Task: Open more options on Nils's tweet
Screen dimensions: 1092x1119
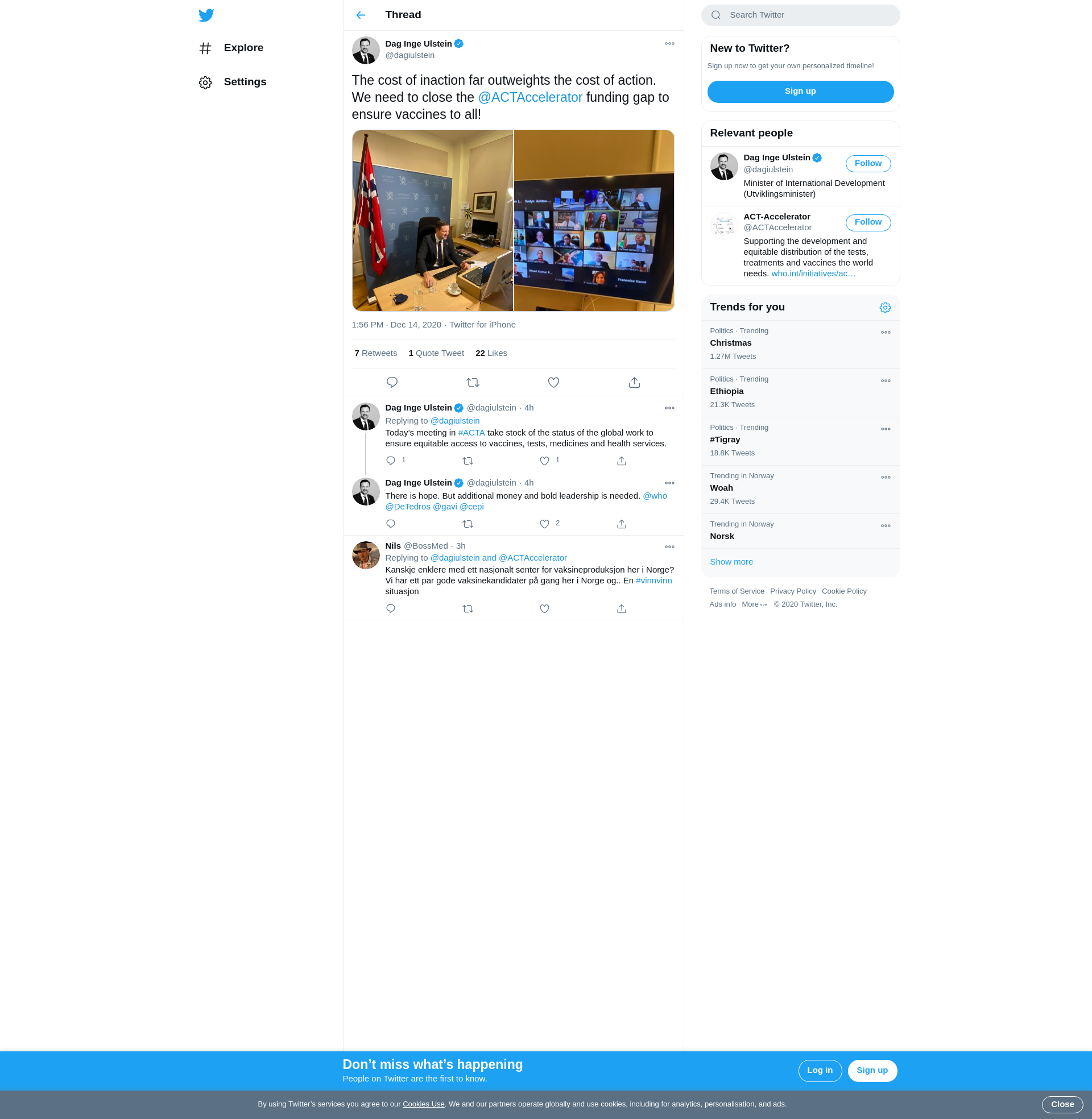Action: click(669, 547)
